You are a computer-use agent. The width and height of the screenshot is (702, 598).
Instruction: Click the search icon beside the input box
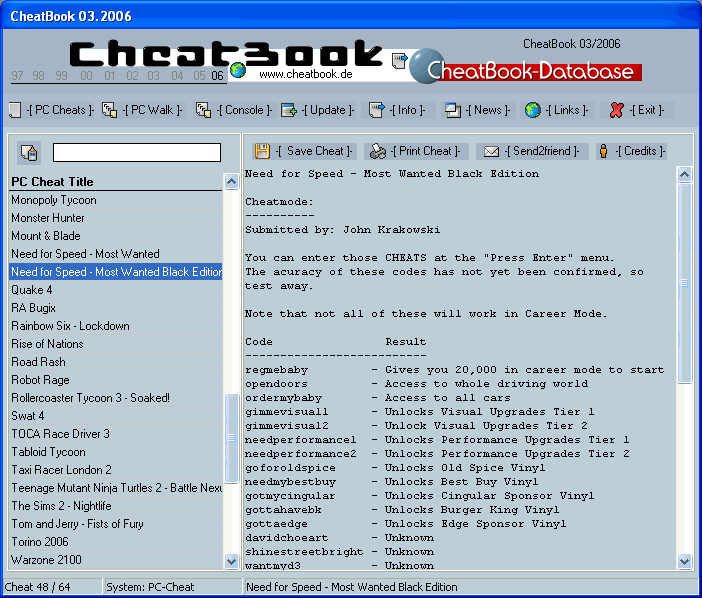pyautogui.click(x=29, y=153)
